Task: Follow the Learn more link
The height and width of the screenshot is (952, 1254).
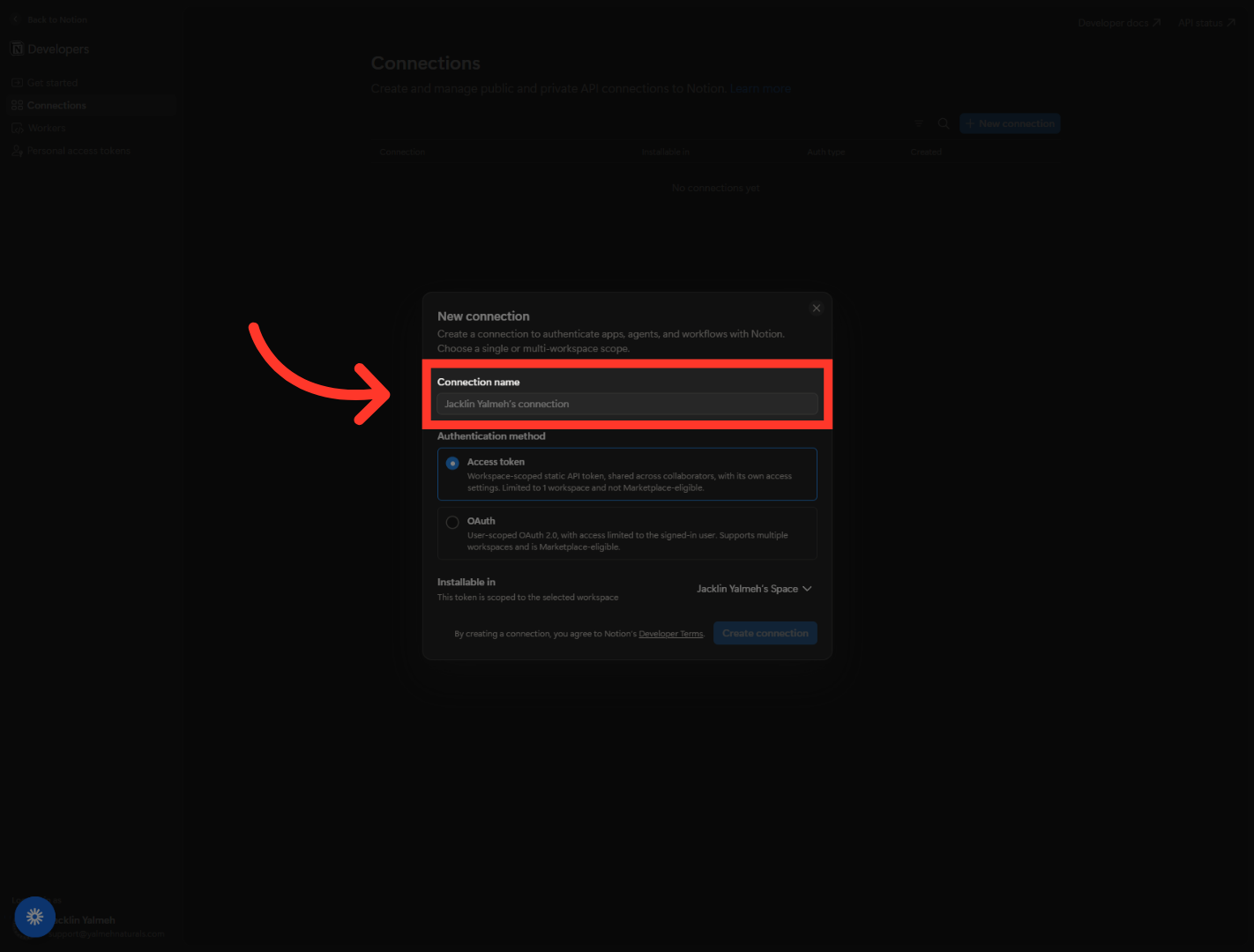Action: pyautogui.click(x=760, y=89)
